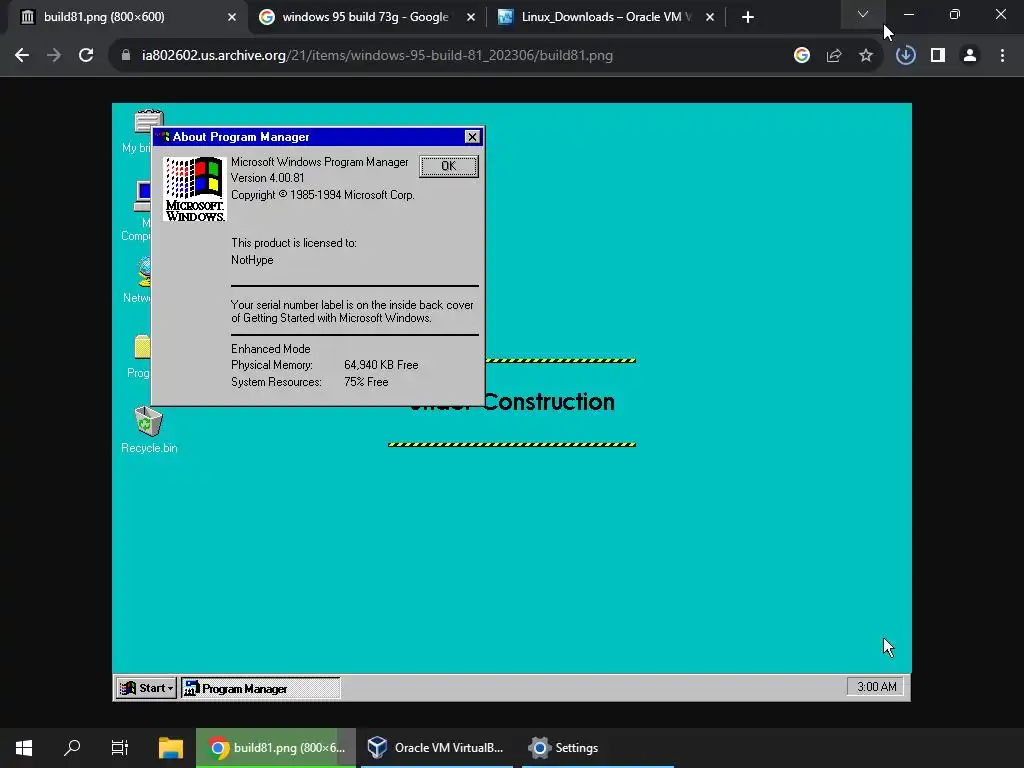This screenshot has height=768, width=1024.
Task: Switch to build81.png browser tab
Action: point(127,17)
